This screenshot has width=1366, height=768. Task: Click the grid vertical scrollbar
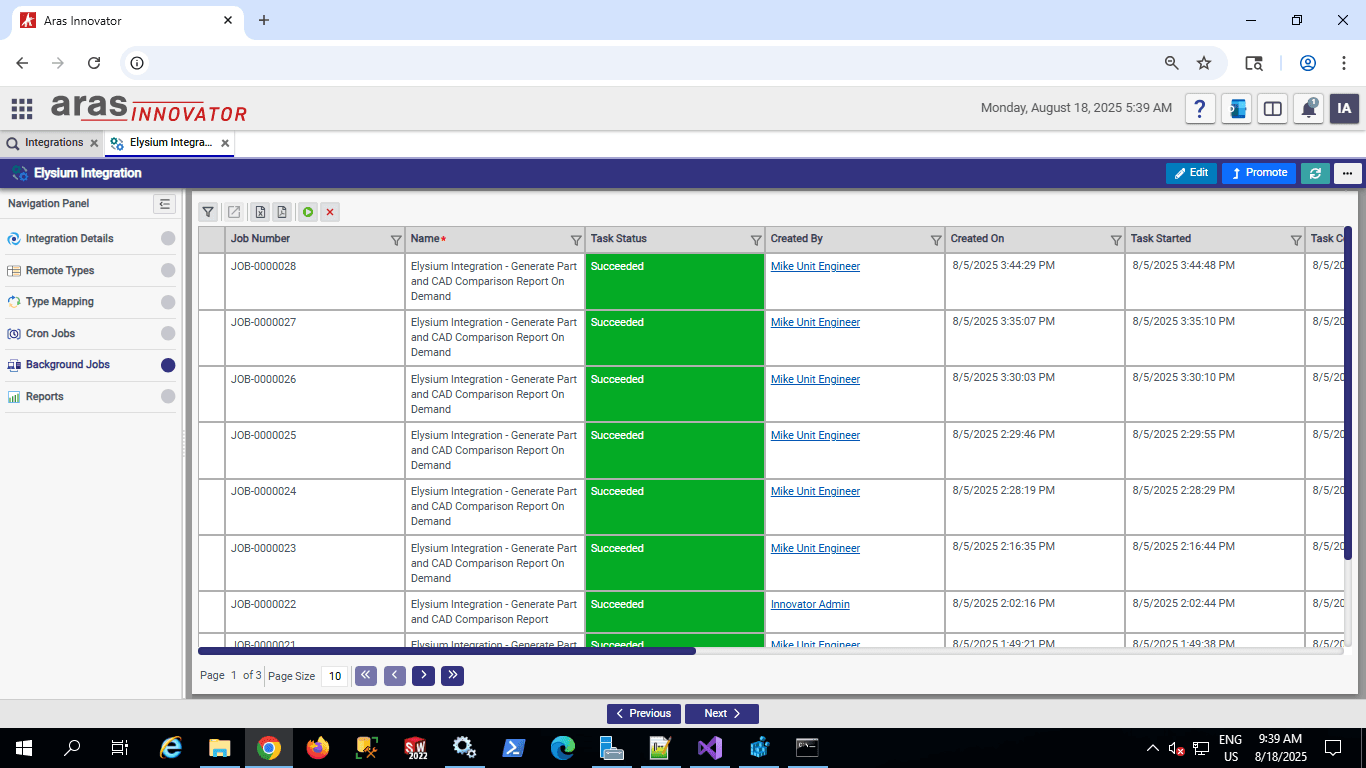pos(1348,393)
